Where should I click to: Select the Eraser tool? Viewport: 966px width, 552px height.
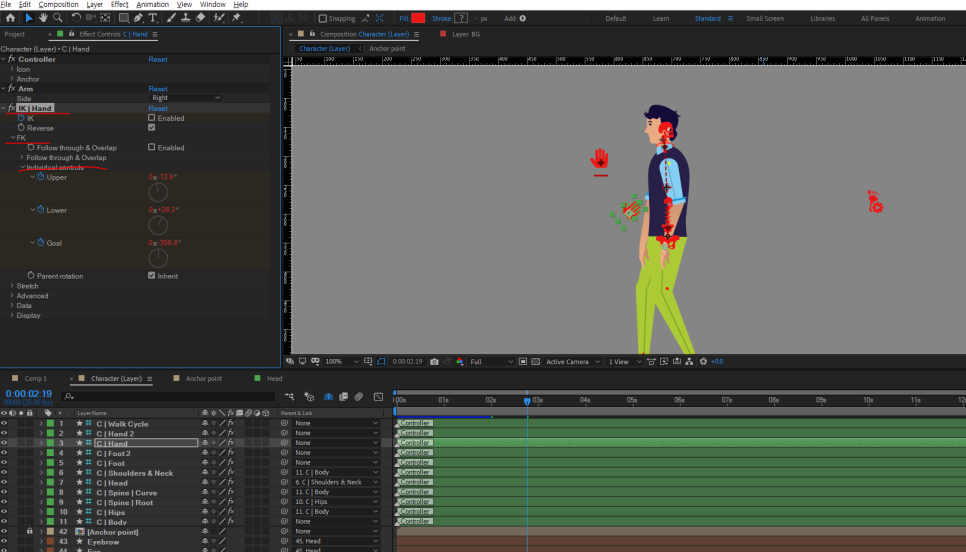[202, 18]
